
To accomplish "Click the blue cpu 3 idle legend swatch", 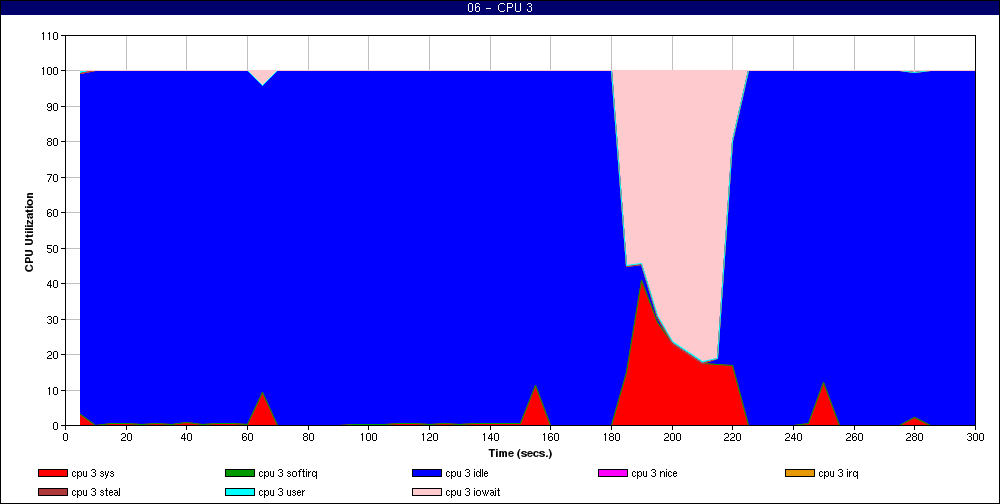I will coord(427,473).
